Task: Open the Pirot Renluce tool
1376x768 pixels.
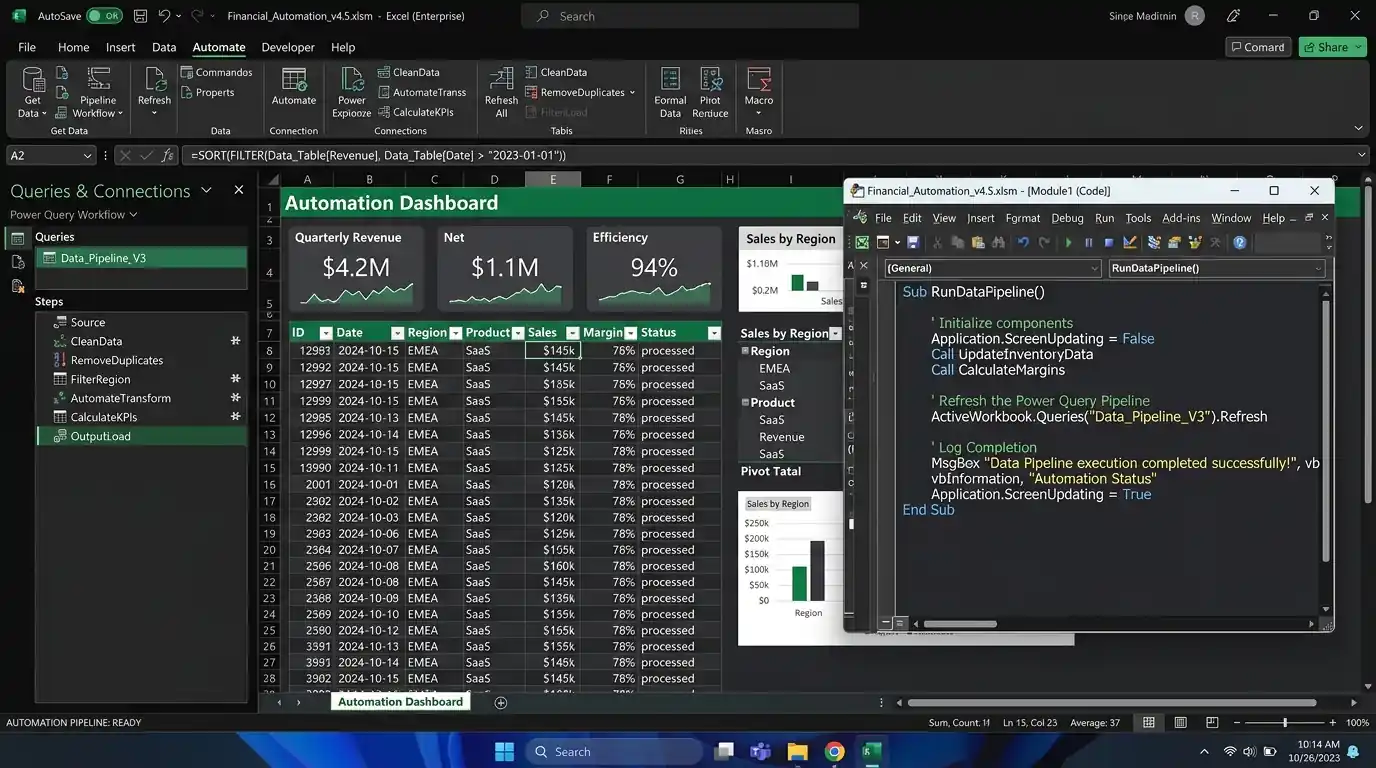Action: click(x=710, y=92)
